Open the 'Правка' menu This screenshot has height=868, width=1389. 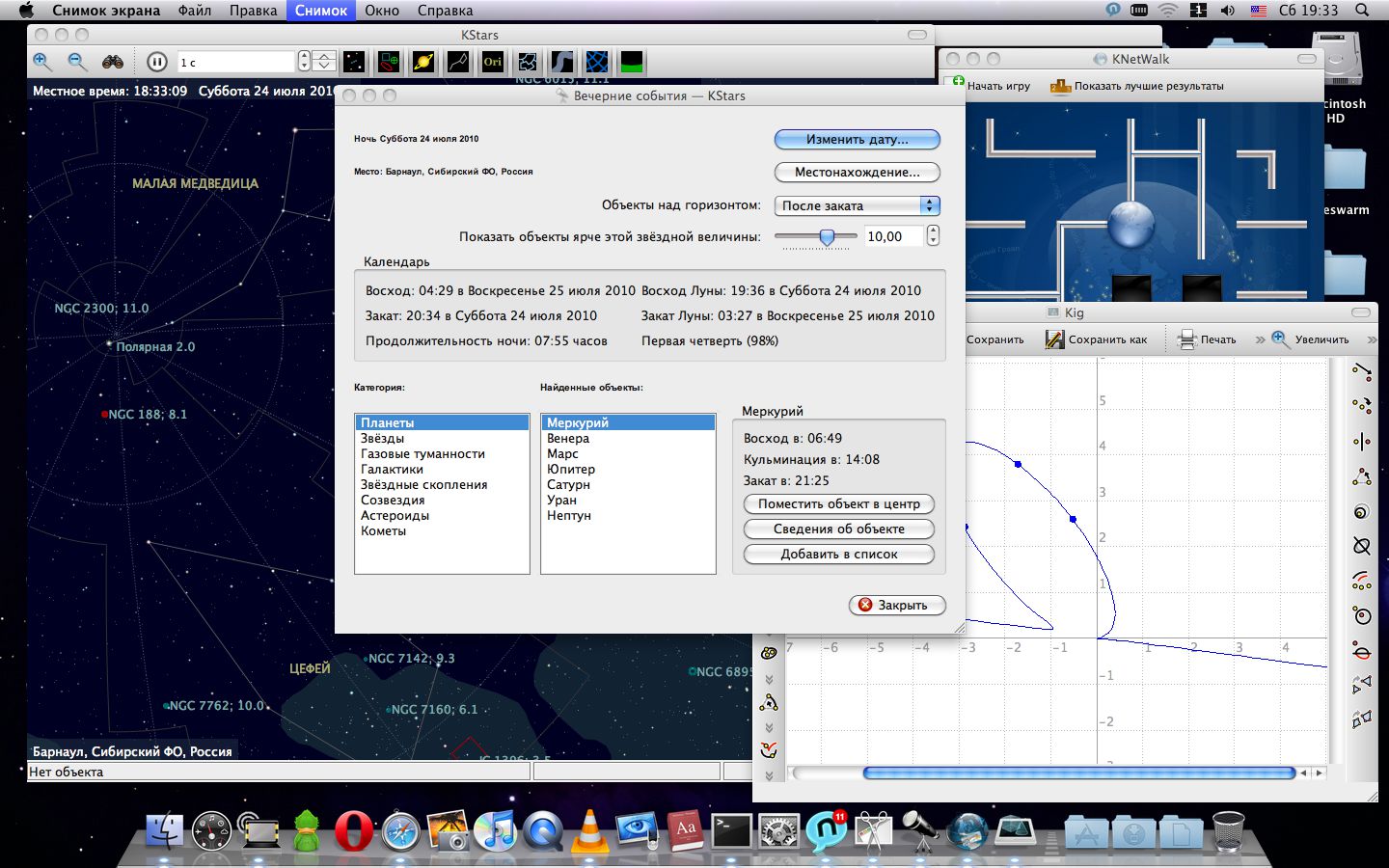253,11
